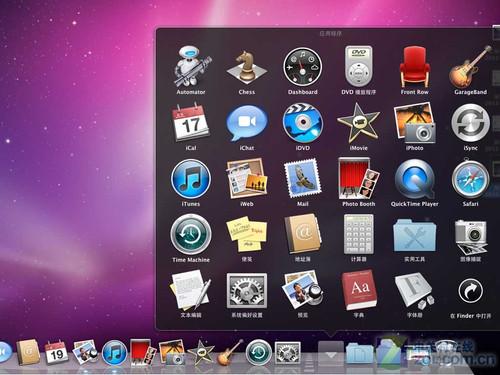Click the Photo Booth icon in the Dock
The width and height of the screenshot is (500, 375).
tap(143, 352)
